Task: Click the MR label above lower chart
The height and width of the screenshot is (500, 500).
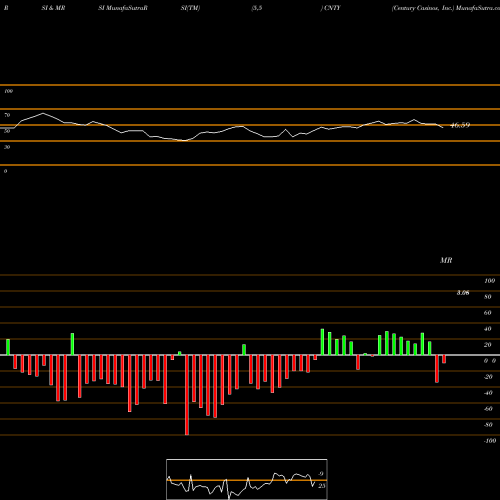Action: (446, 260)
